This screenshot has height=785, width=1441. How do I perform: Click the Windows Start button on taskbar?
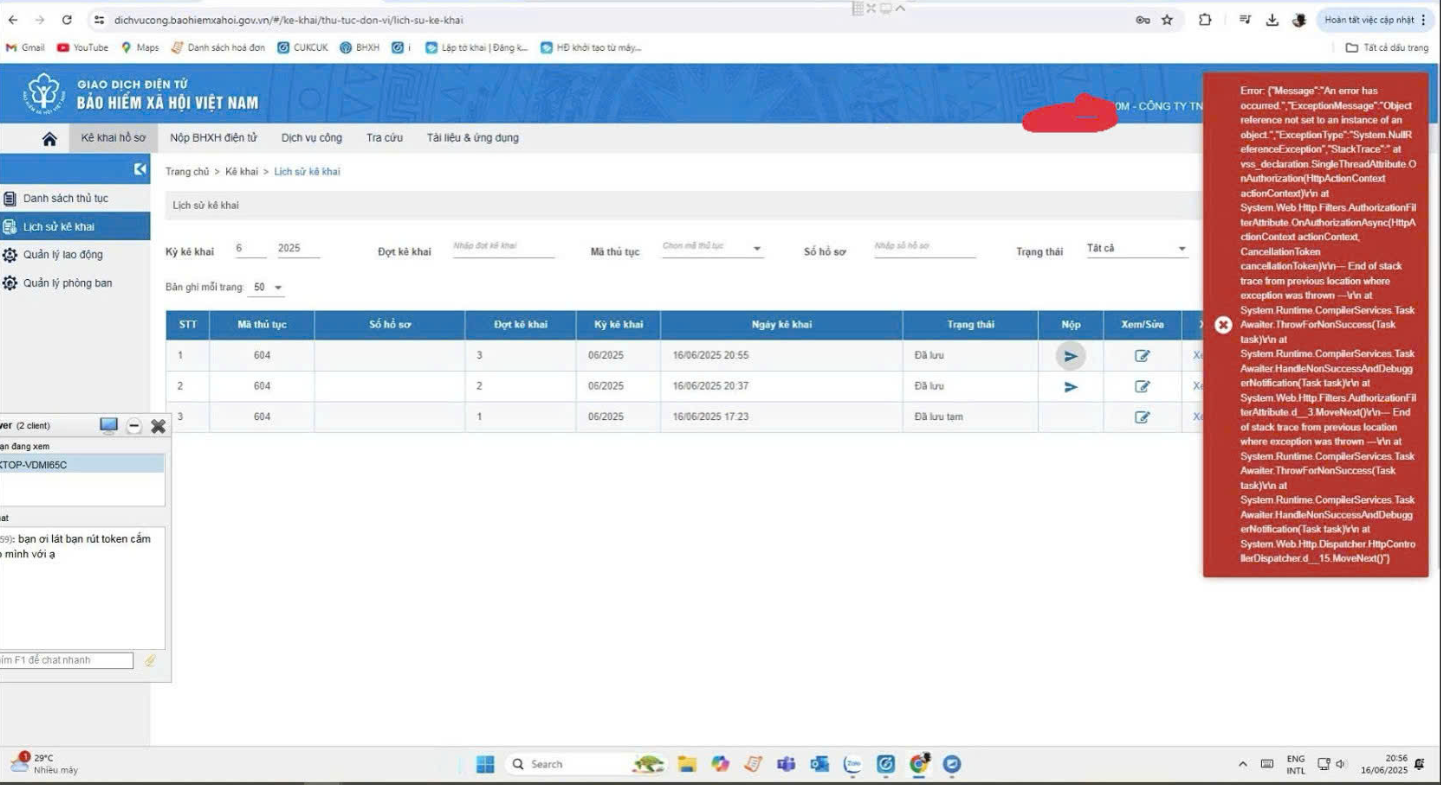[485, 764]
